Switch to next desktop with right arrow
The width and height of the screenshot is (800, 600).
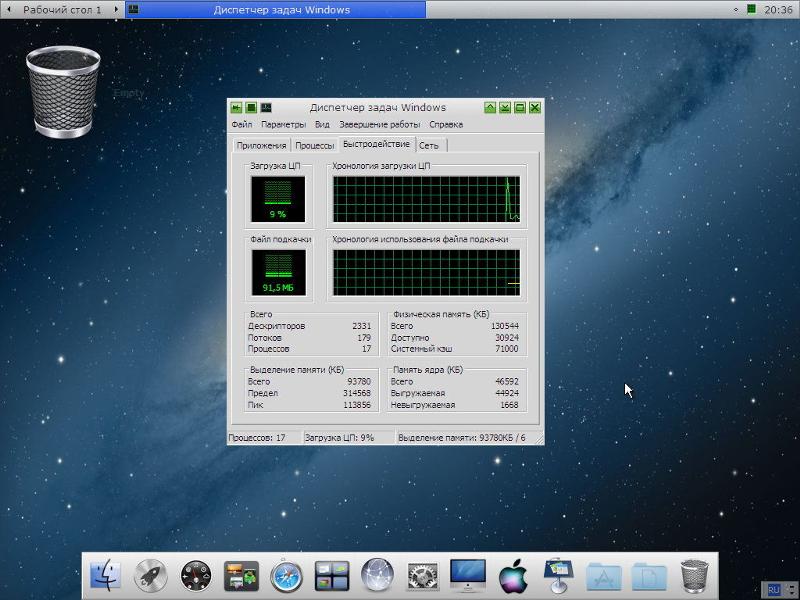click(116, 9)
